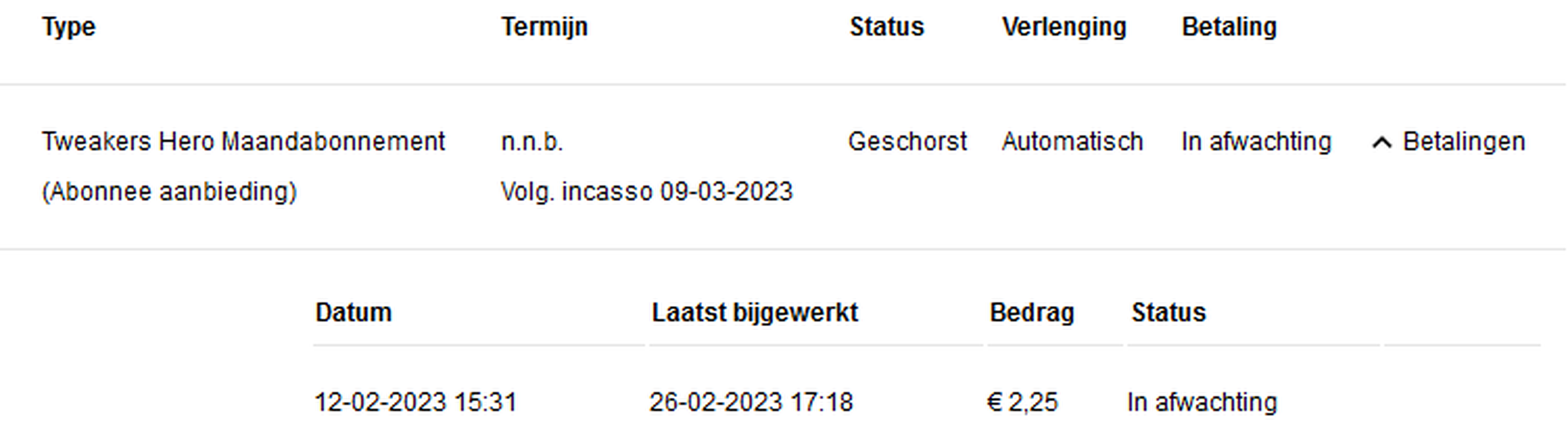The image size is (1568, 436).
Task: Click the last updated 26-02-2023 17:18 value
Action: [751, 402]
